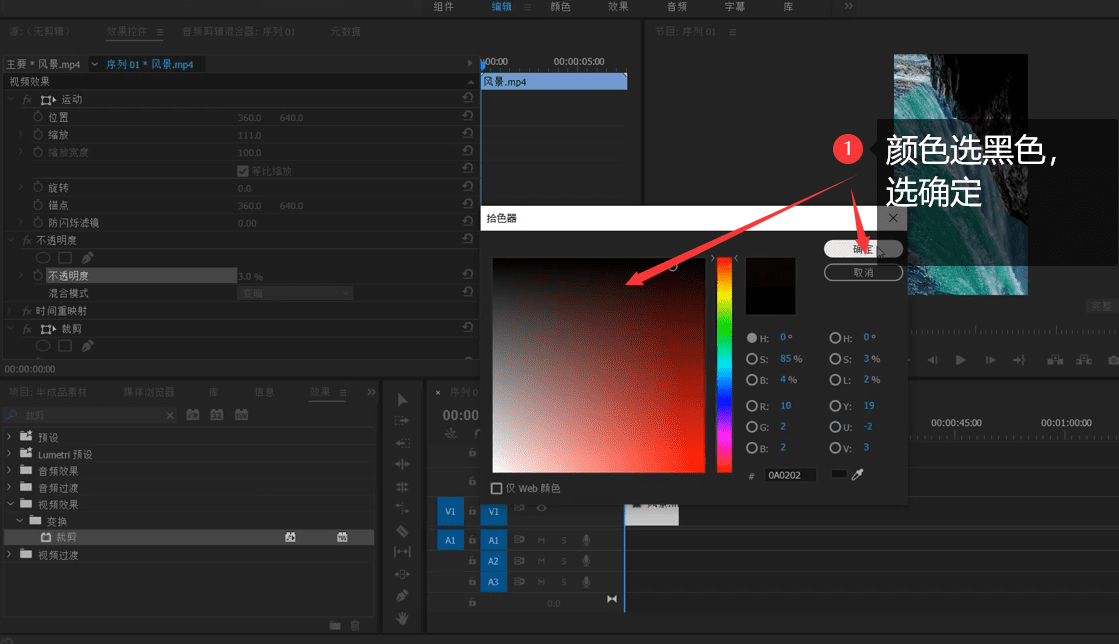Screen dimensions: 1119x644
Task: Open the 主要 * 风景.mp4 clip dropdown
Action: 94,64
